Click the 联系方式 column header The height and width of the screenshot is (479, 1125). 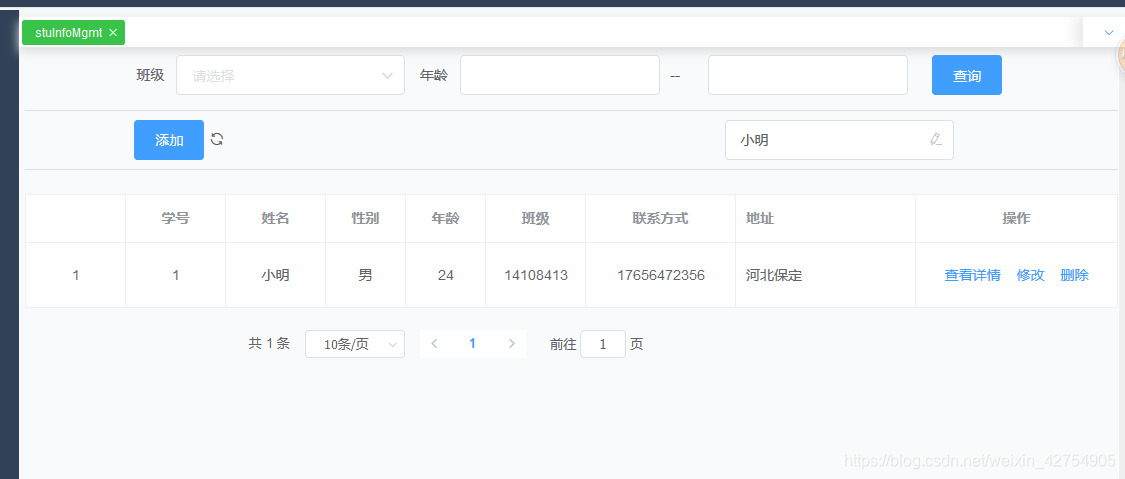tap(661, 219)
